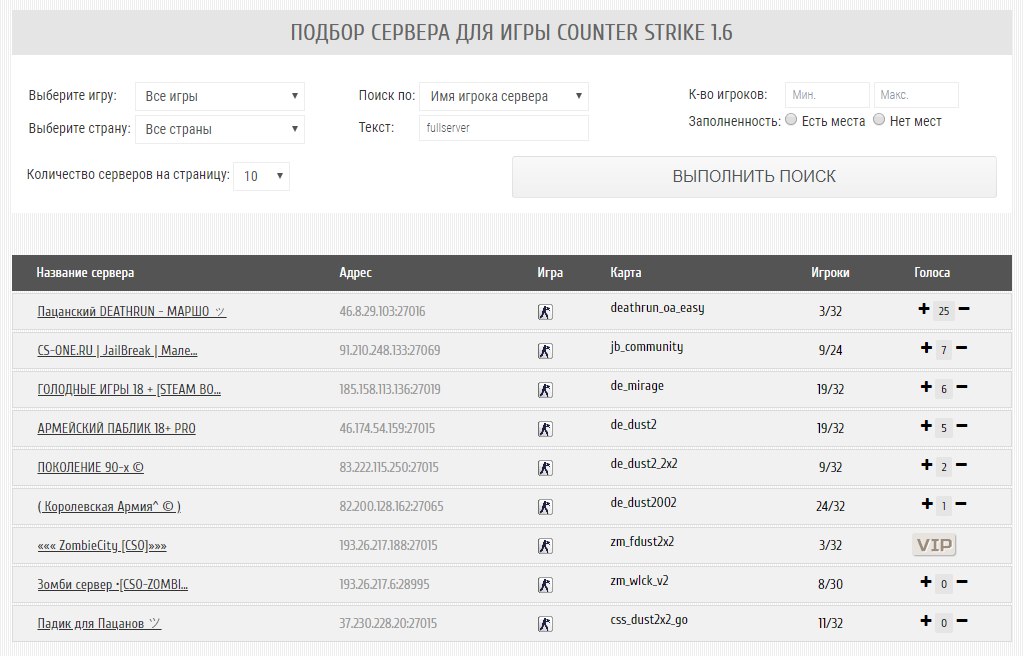Select the Нет мест radio button

point(879,119)
